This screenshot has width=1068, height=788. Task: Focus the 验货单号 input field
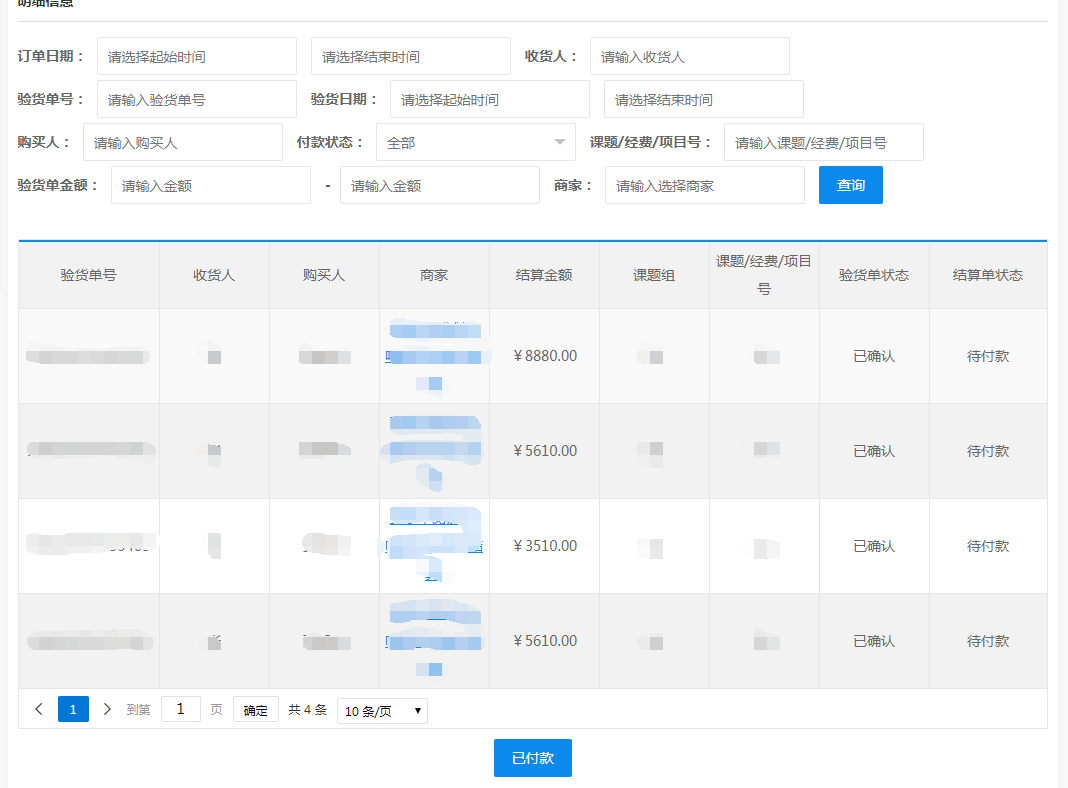pyautogui.click(x=196, y=99)
